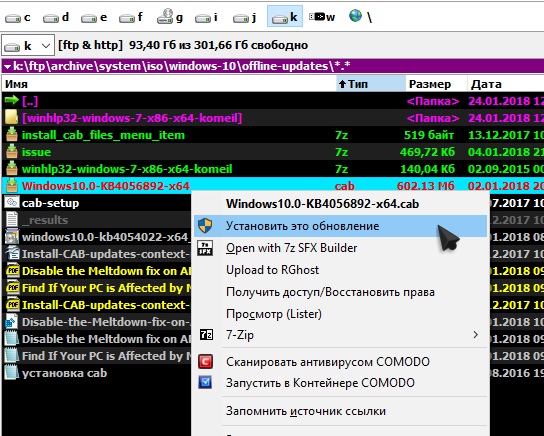Image resolution: width=544 pixels, height=436 pixels.
Task: Select установка cab notepad file icon
Action: tap(11, 373)
